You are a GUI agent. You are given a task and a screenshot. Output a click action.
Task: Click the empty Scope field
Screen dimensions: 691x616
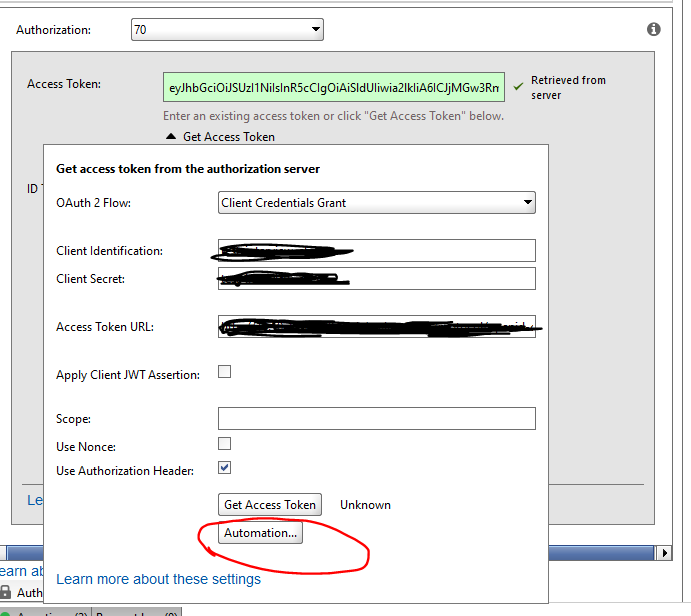tap(377, 418)
